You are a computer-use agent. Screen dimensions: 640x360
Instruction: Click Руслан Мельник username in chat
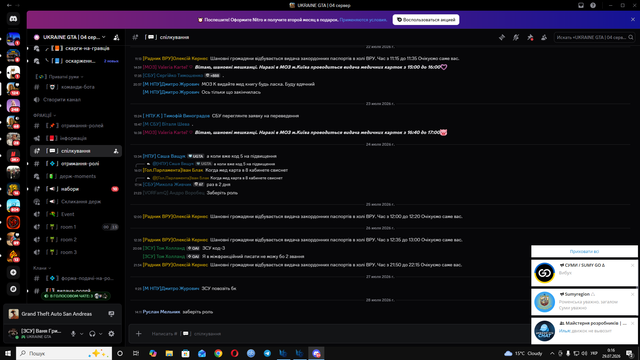tap(161, 312)
